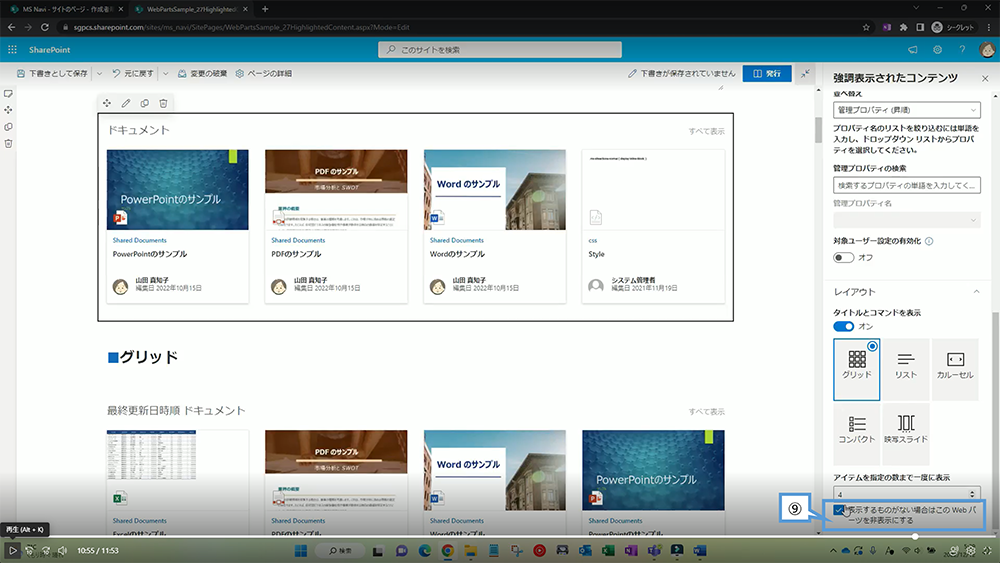The width and height of the screenshot is (1000, 563).
Task: Close the Highlighted Content property pane
Action: 985,78
